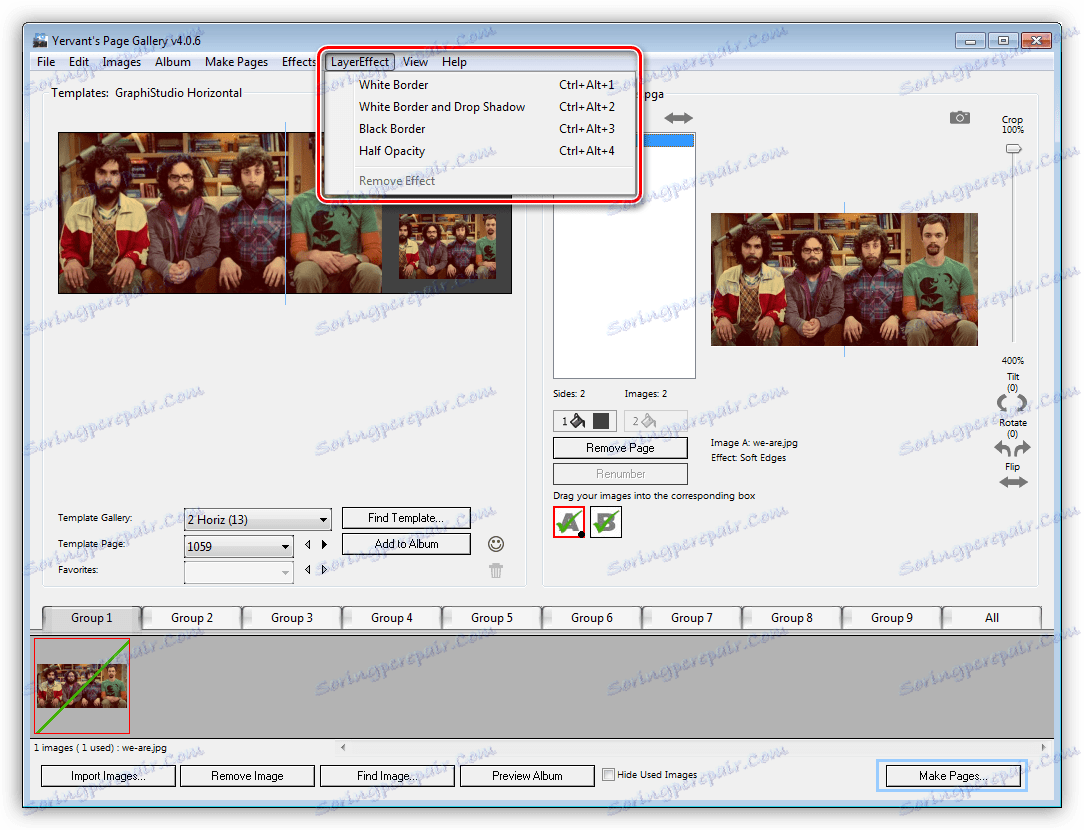The width and height of the screenshot is (1084, 830).
Task: Click the Crop slider handle
Action: point(1013,149)
